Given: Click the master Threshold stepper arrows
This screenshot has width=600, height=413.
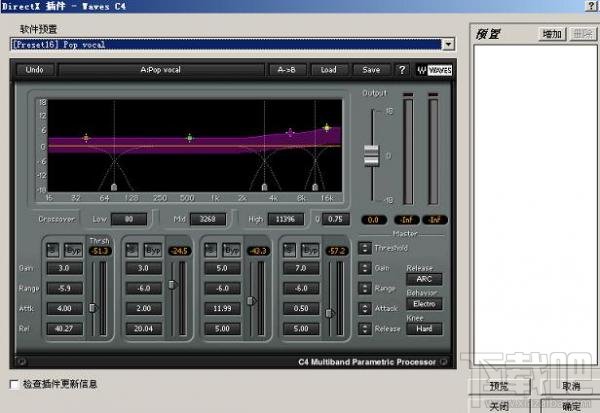Looking at the screenshot, I should pos(366,247).
